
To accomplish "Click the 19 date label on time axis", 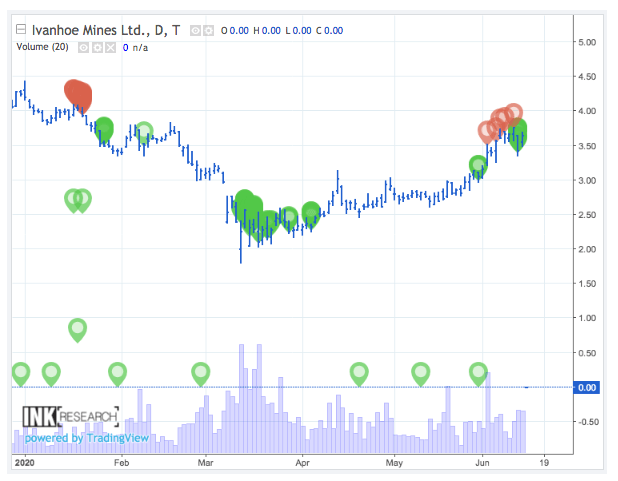I will (x=544, y=462).
